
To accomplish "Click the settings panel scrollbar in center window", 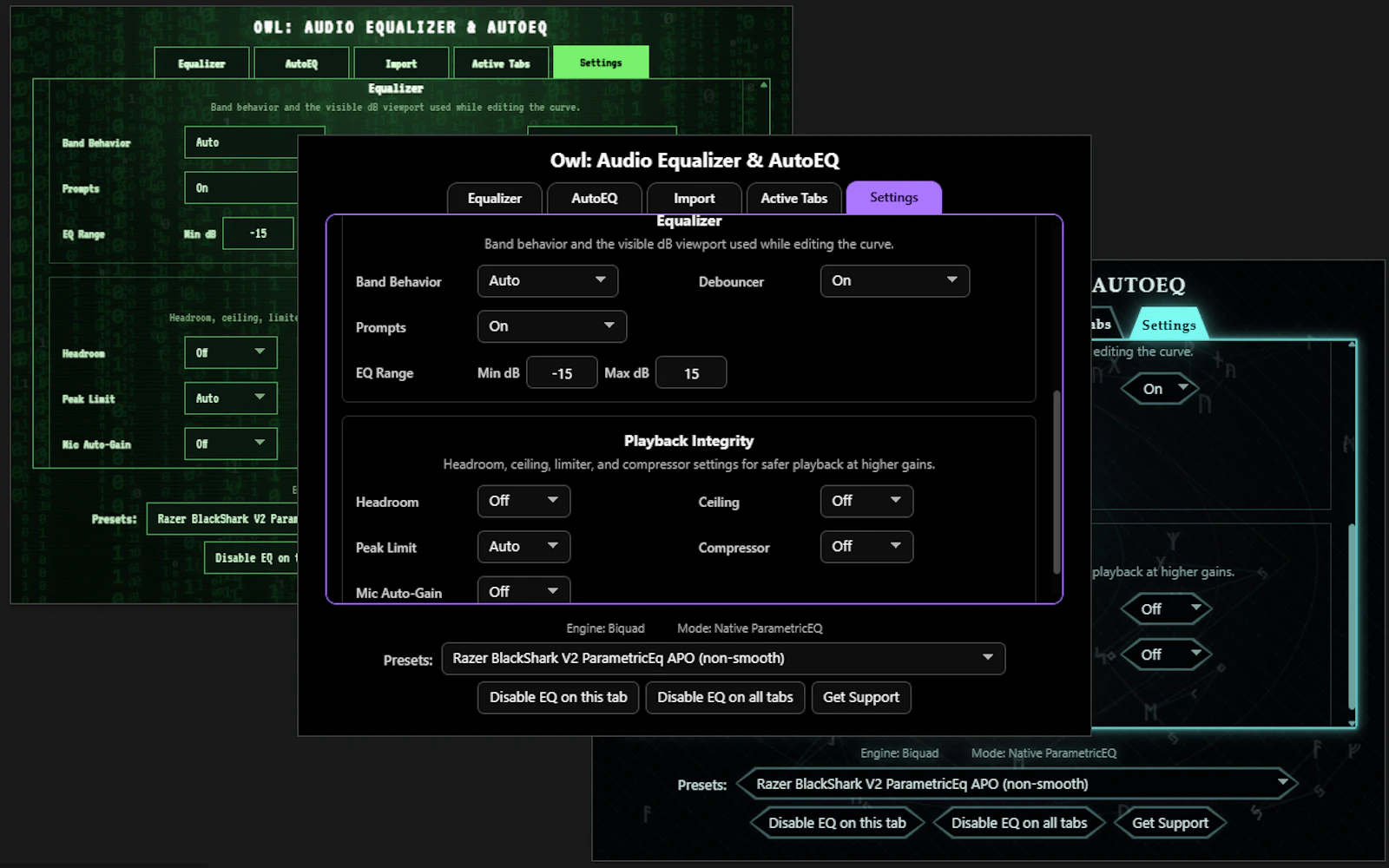I will click(1057, 482).
